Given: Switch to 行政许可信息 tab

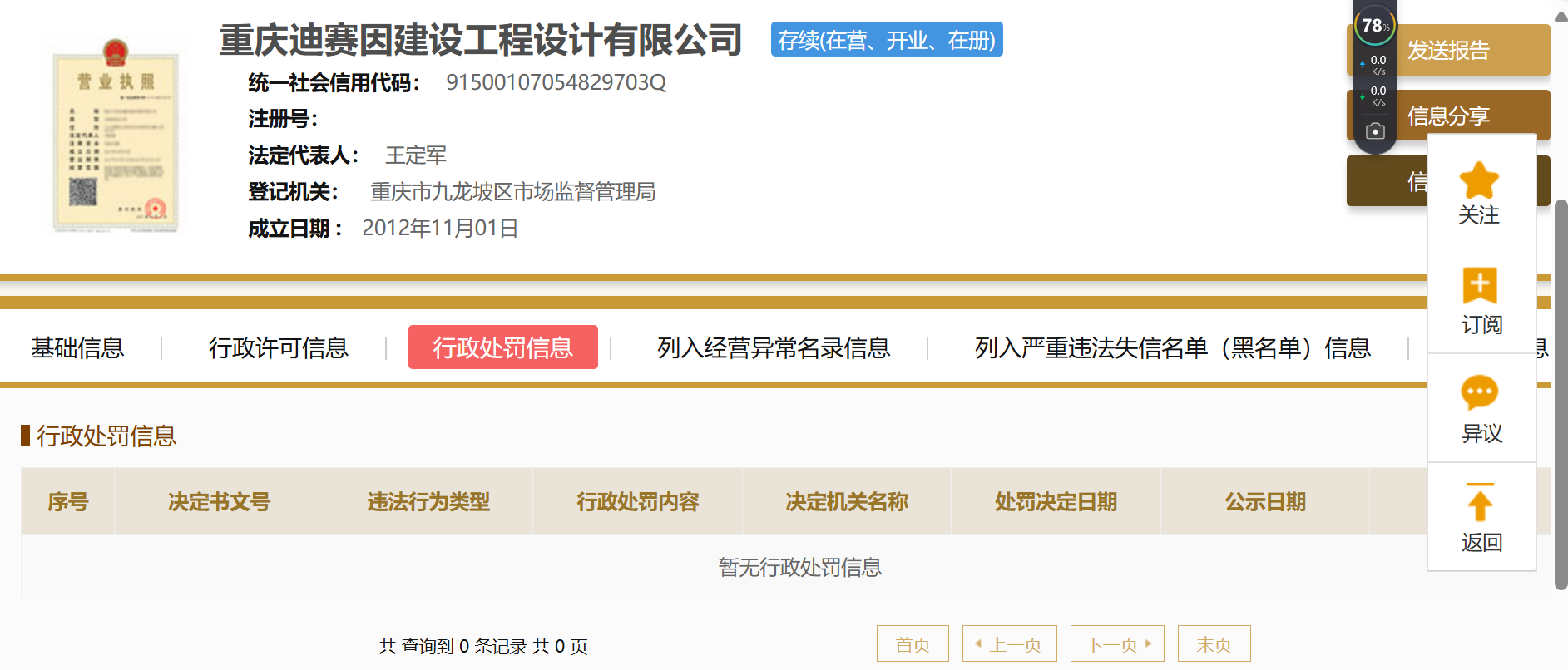Looking at the screenshot, I should point(279,347).
